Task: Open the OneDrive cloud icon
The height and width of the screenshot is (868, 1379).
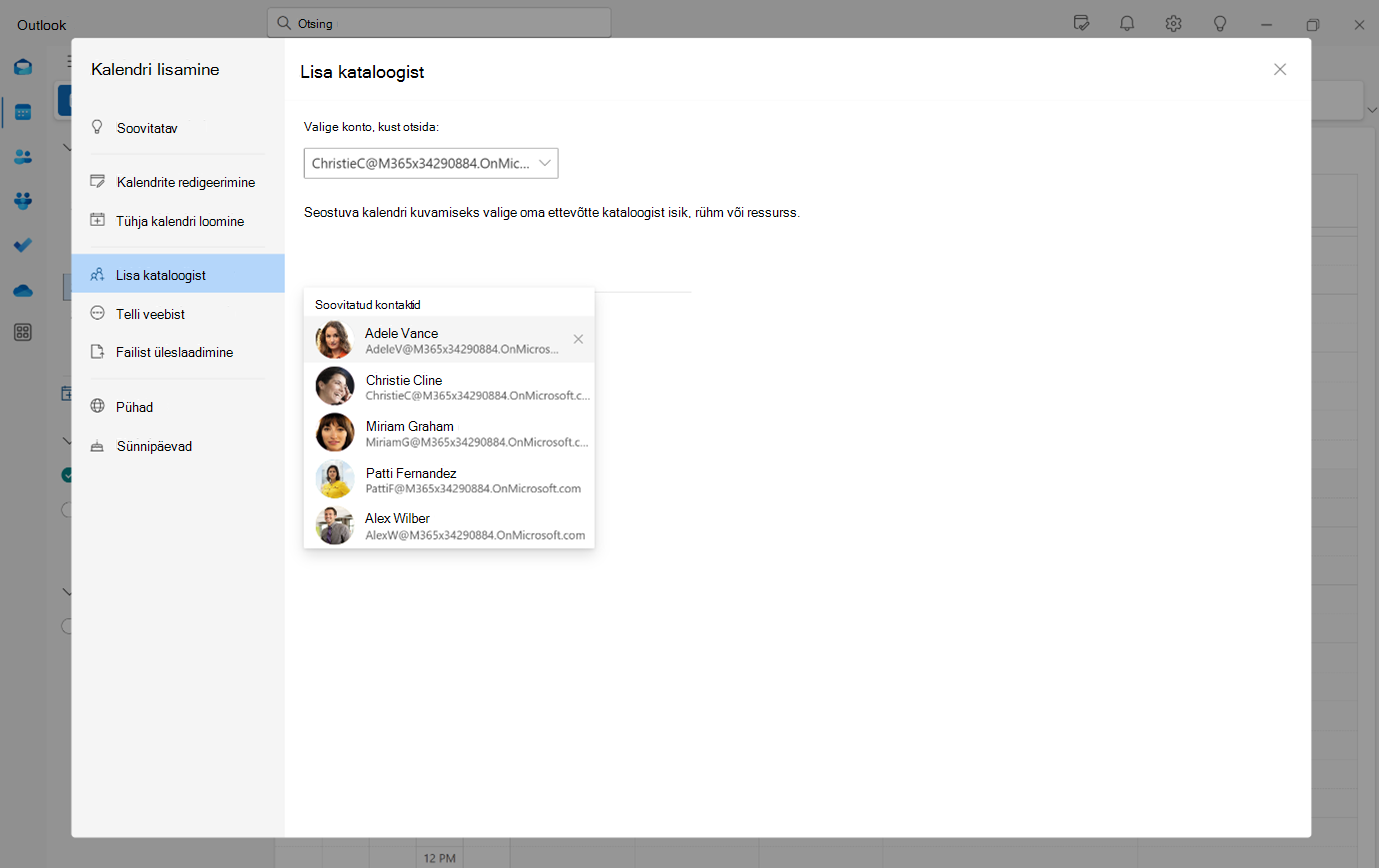Action: 22,290
